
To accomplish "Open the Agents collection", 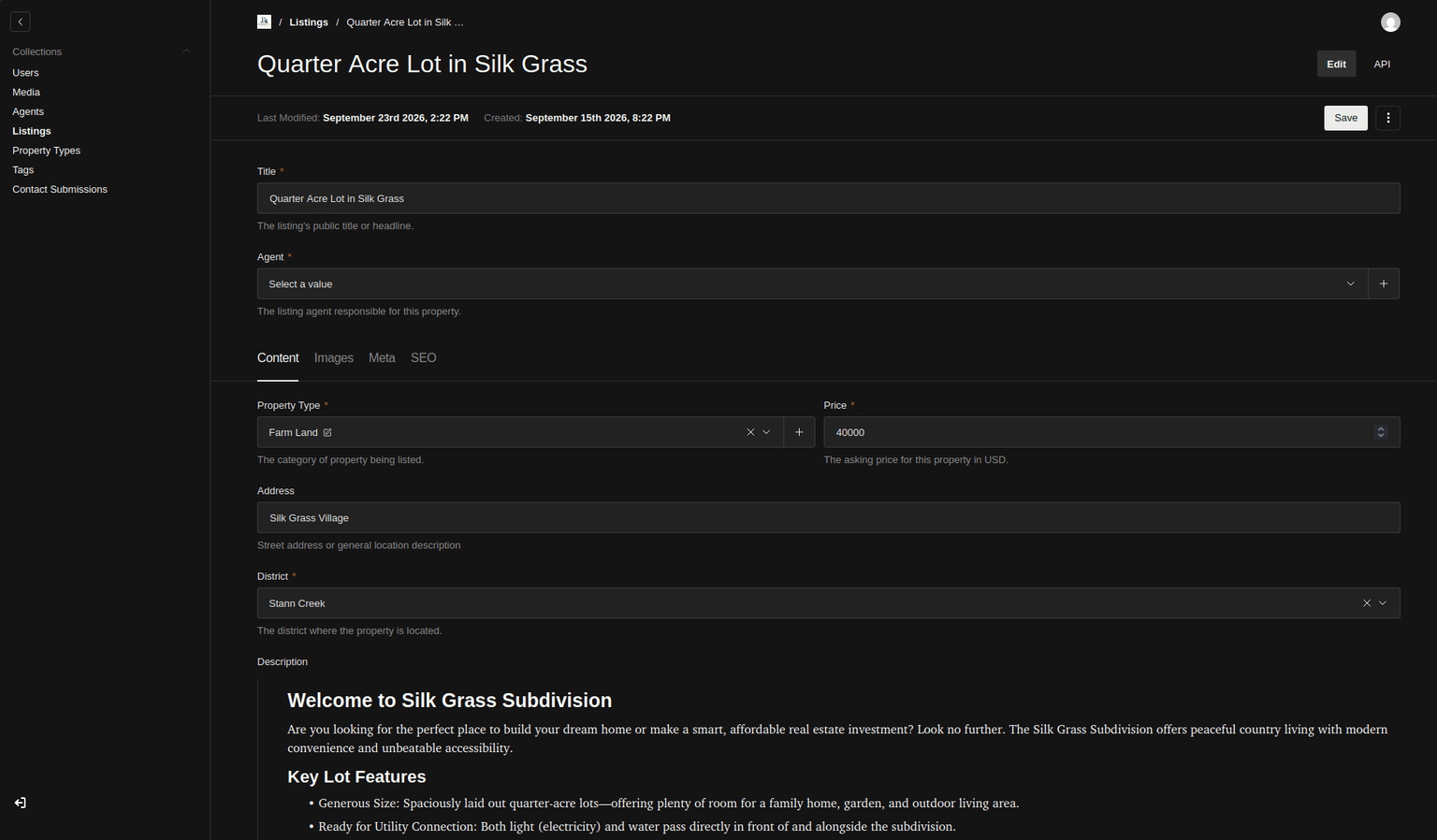I will click(28, 112).
